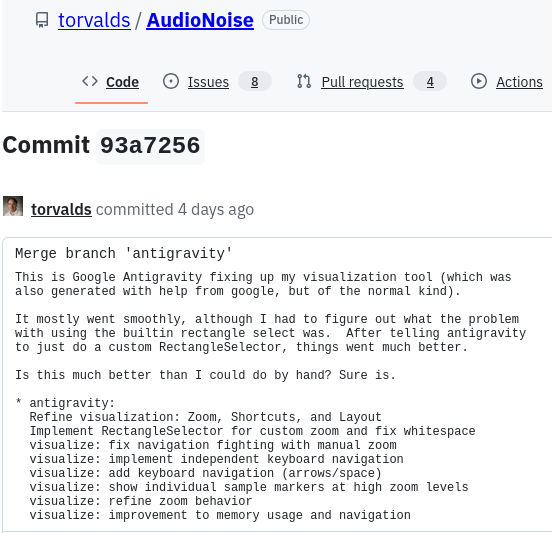Switch to the Issues tab
The width and height of the screenshot is (552, 533).
pos(208,82)
